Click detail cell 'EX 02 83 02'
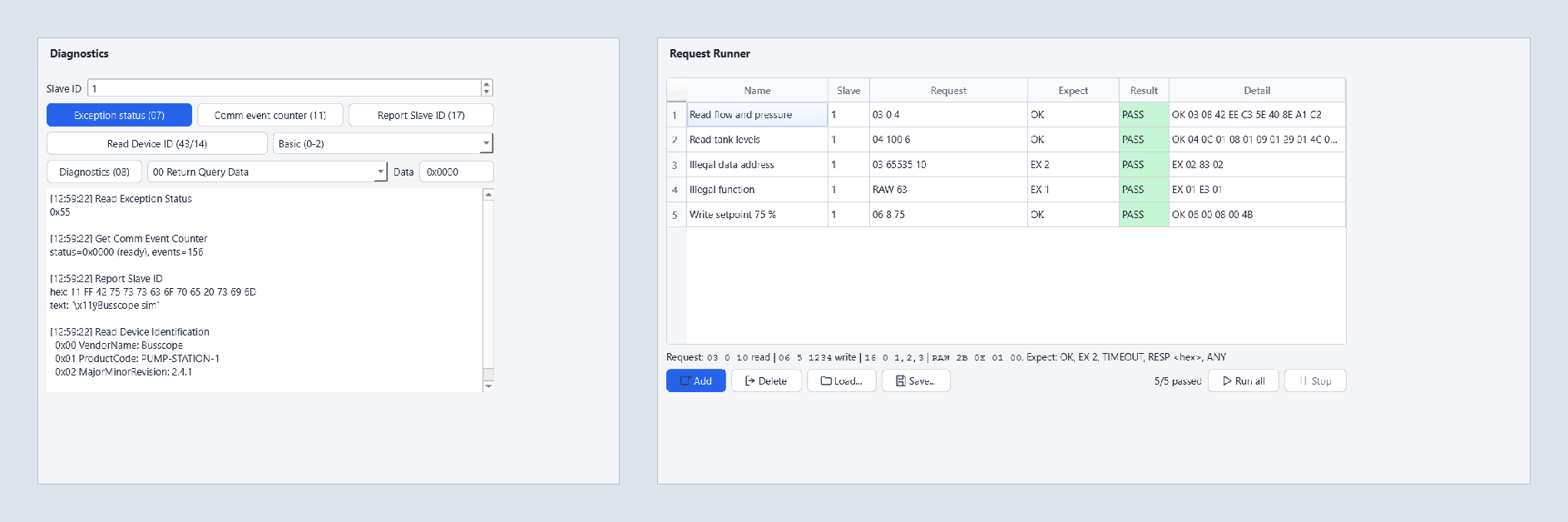Screen dimensions: 1568x522 [x=1257, y=165]
